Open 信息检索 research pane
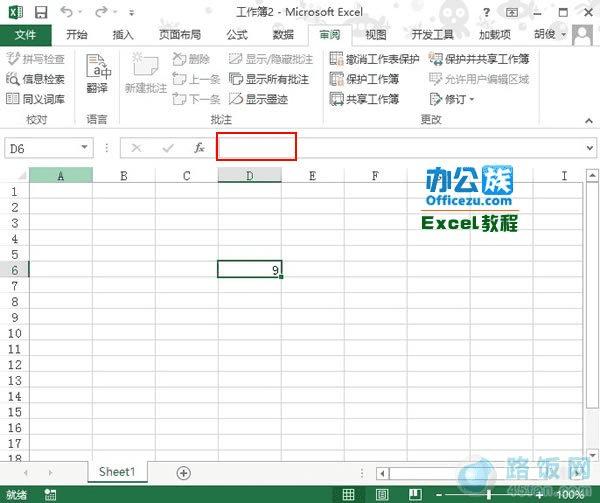 (36, 79)
